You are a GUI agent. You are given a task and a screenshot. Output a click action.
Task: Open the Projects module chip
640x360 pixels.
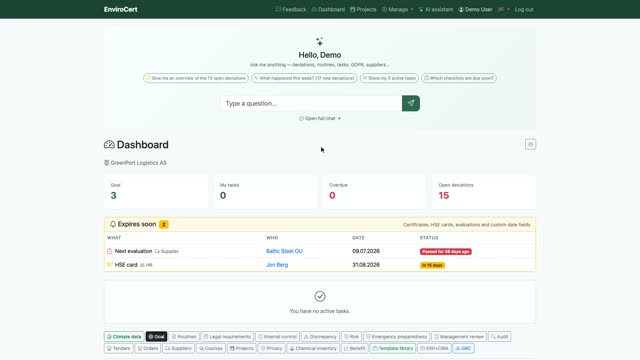(x=242, y=349)
